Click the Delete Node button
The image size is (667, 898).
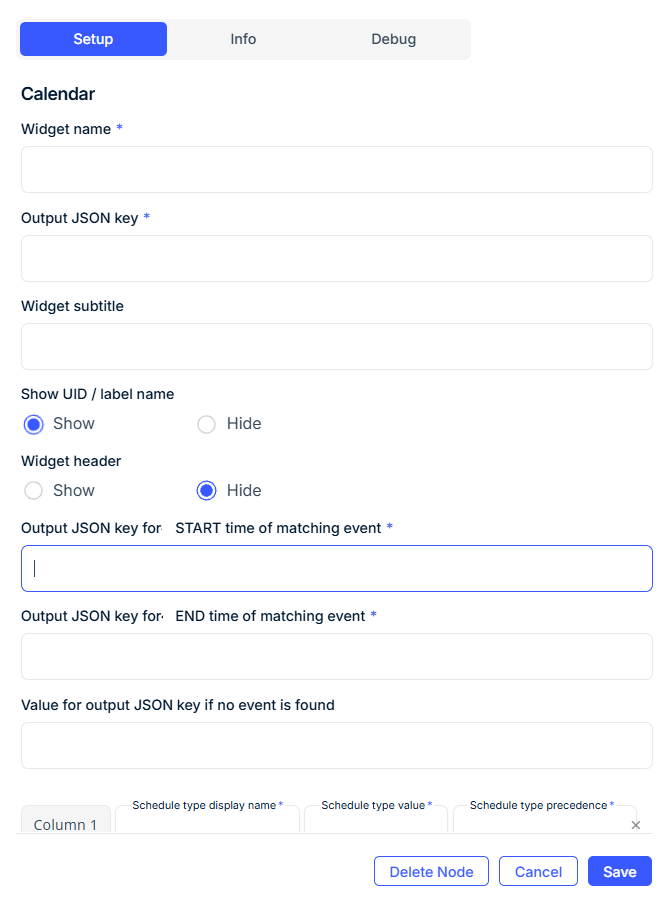(431, 870)
